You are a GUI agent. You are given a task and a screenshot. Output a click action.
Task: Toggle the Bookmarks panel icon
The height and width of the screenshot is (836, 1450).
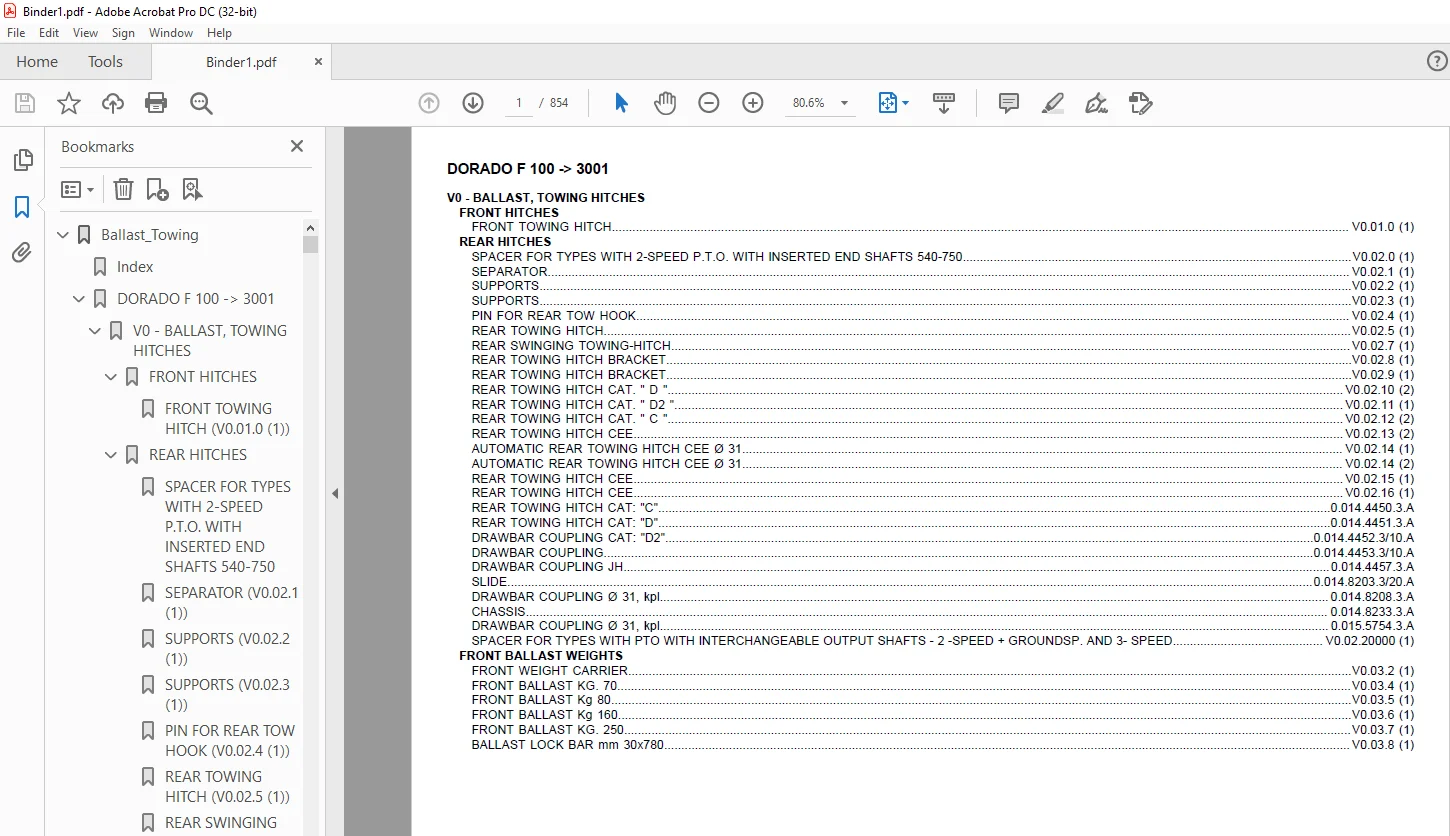(x=22, y=207)
